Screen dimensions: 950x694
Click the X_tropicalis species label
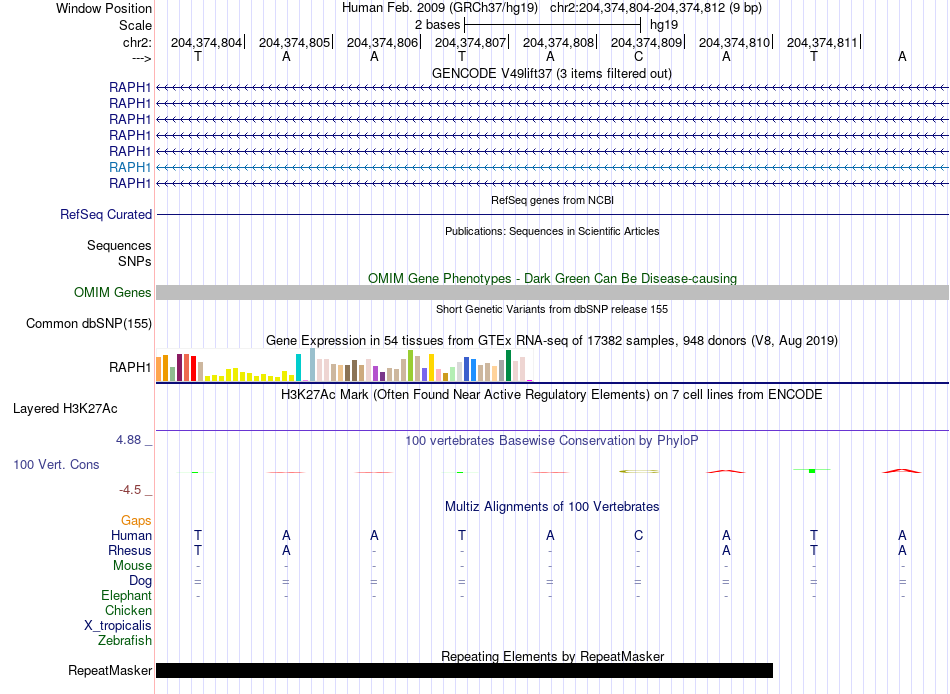coord(118,626)
